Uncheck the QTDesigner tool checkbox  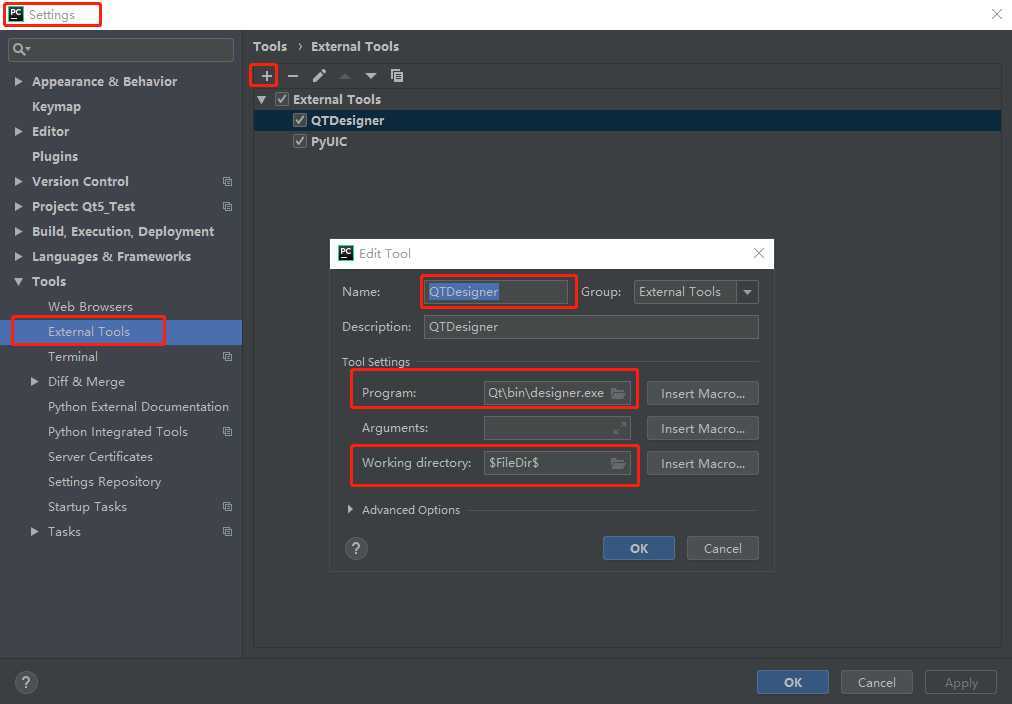299,120
